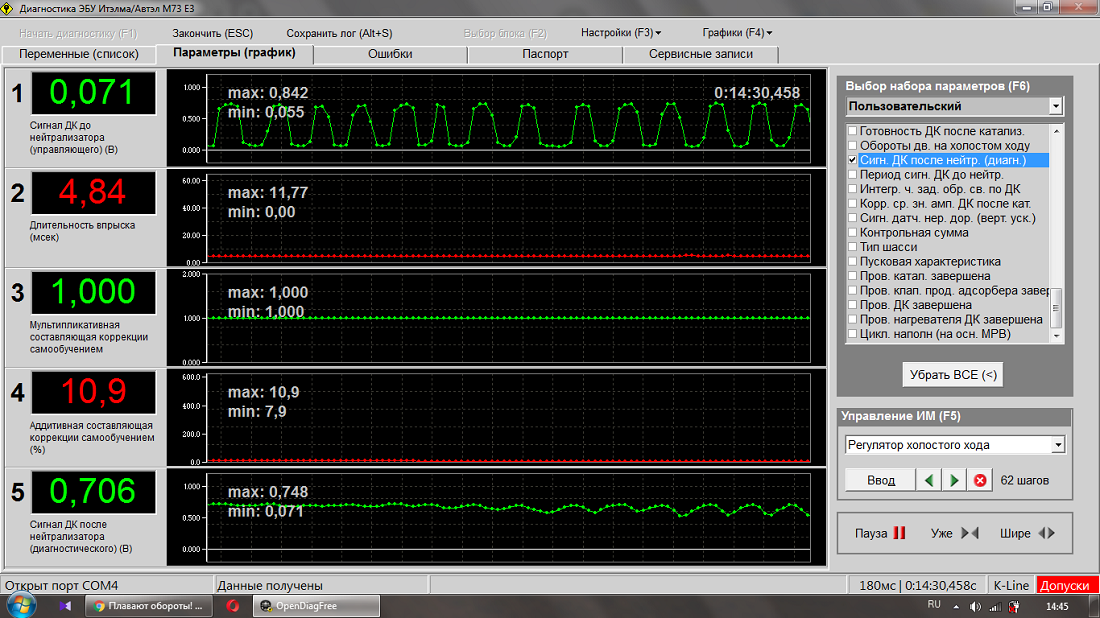Open Opera browser from the taskbar
This screenshot has width=1100, height=618.
click(232, 605)
